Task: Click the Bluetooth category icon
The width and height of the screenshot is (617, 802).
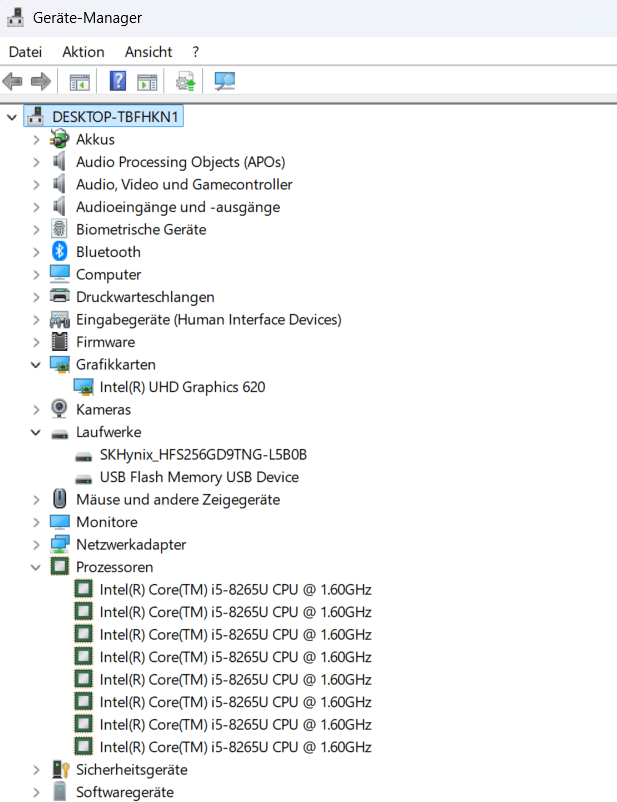Action: coord(59,252)
